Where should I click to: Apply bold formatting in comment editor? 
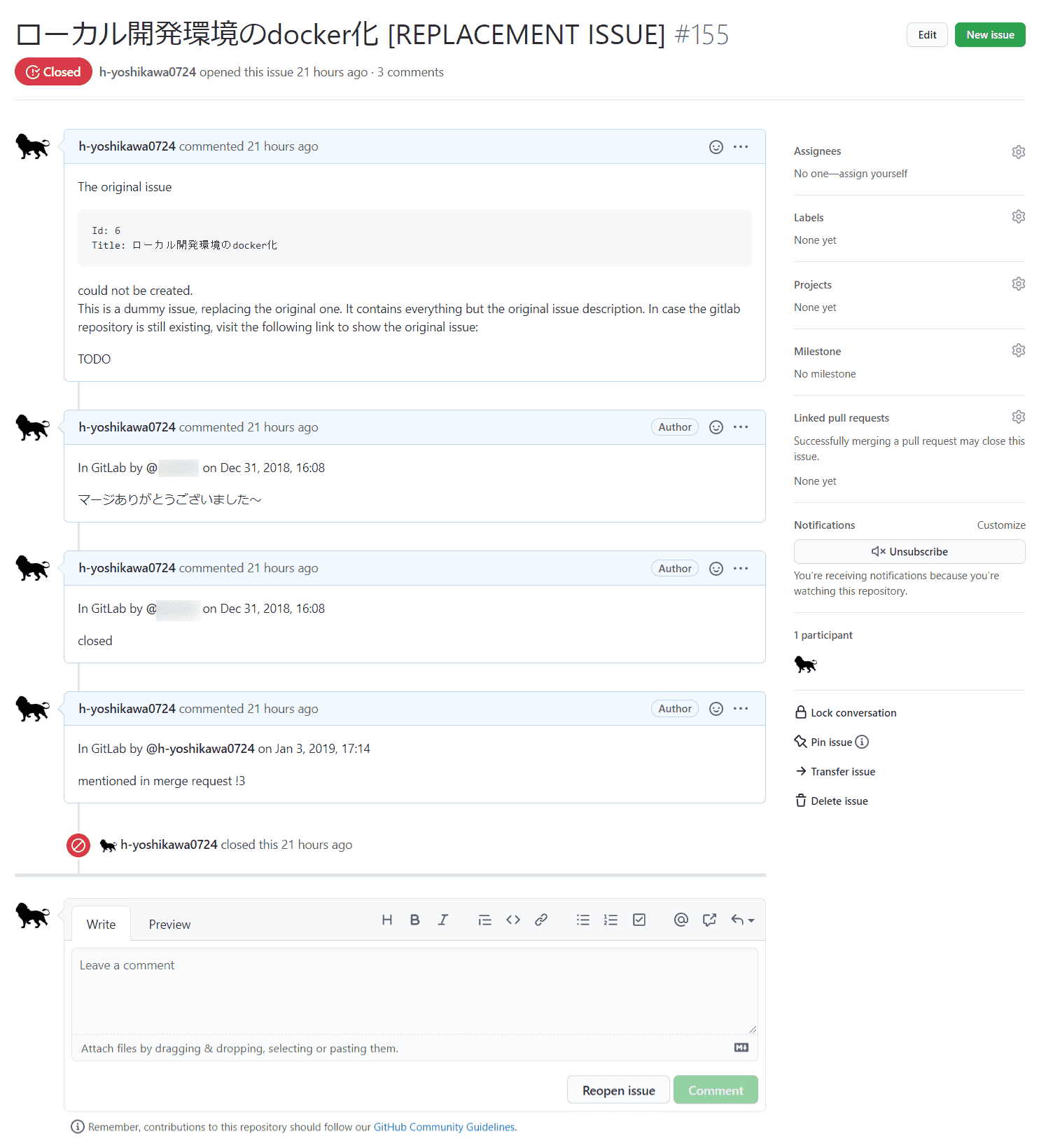pos(414,920)
